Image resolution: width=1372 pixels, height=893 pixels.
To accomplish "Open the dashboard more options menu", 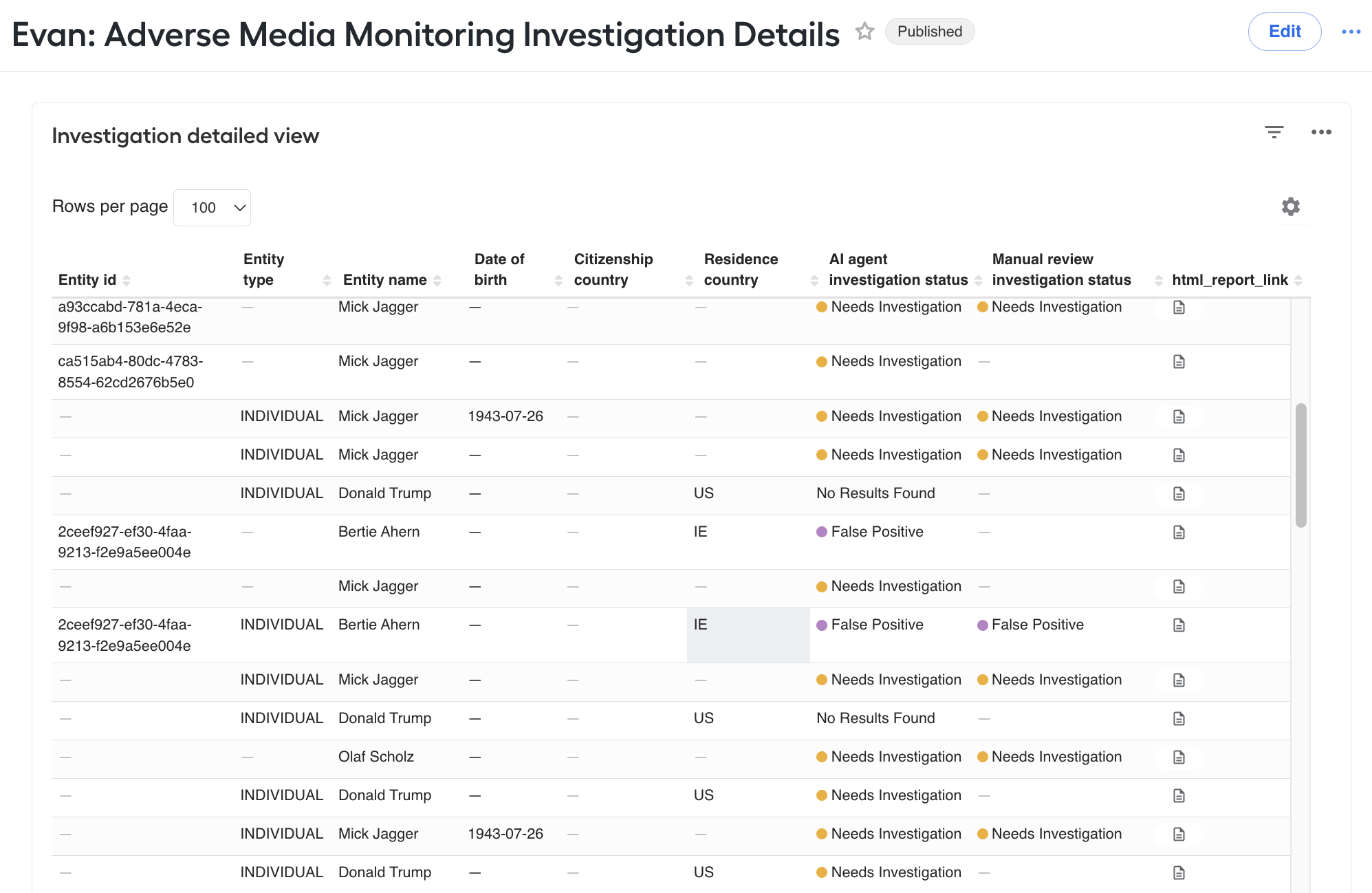I will (1351, 32).
